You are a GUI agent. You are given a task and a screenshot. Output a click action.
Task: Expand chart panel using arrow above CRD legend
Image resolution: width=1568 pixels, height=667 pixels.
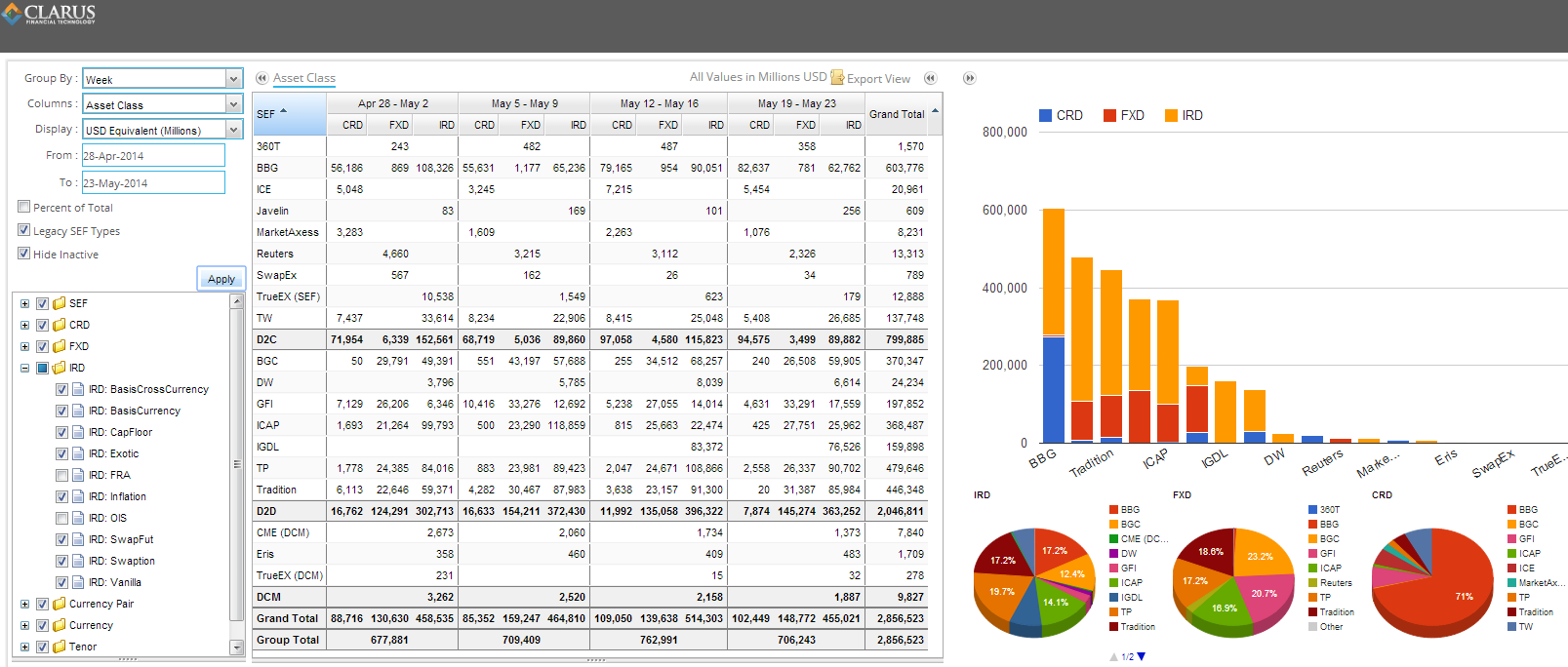[x=969, y=78]
